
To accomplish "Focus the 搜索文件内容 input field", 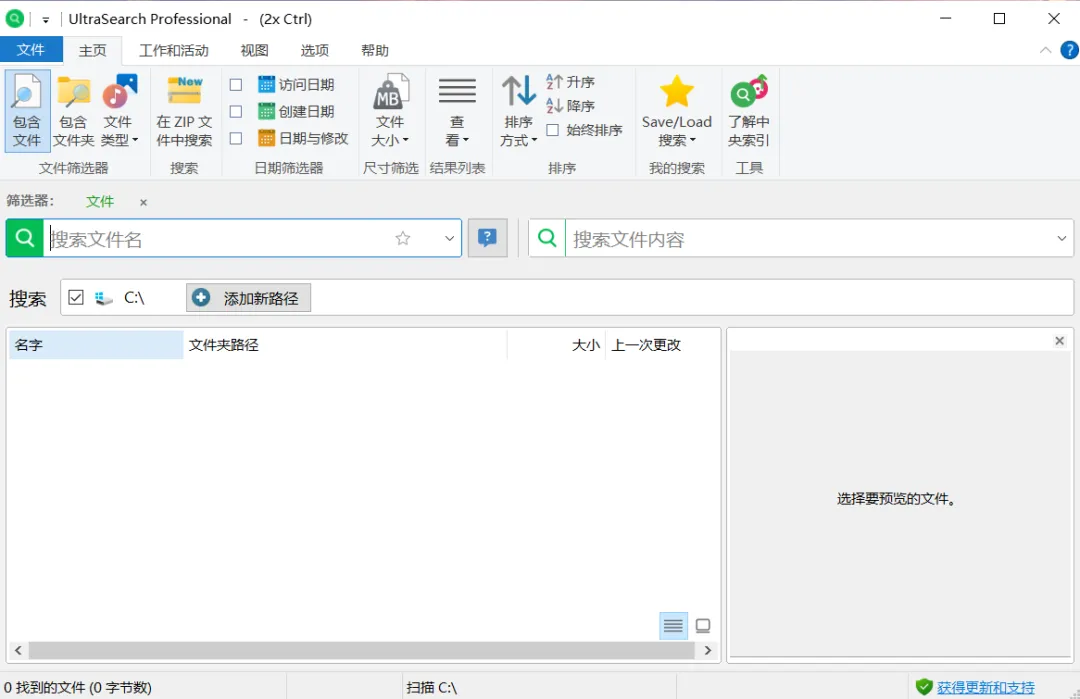I will [807, 238].
